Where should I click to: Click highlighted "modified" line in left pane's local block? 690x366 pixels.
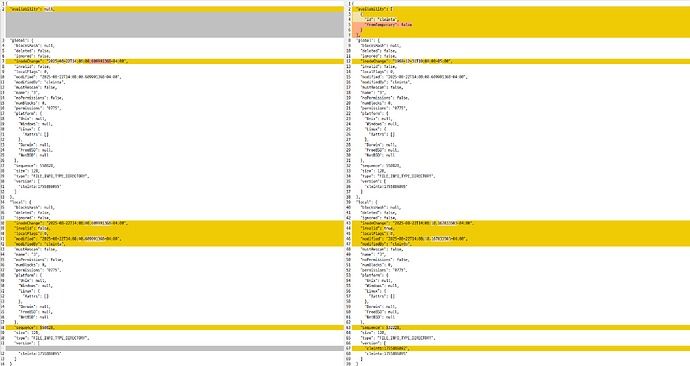[174, 239]
